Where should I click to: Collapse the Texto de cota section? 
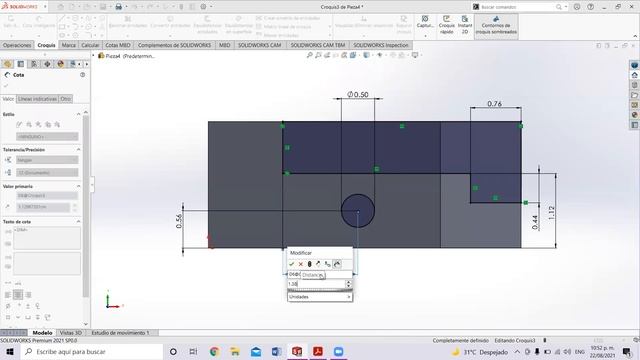point(78,222)
